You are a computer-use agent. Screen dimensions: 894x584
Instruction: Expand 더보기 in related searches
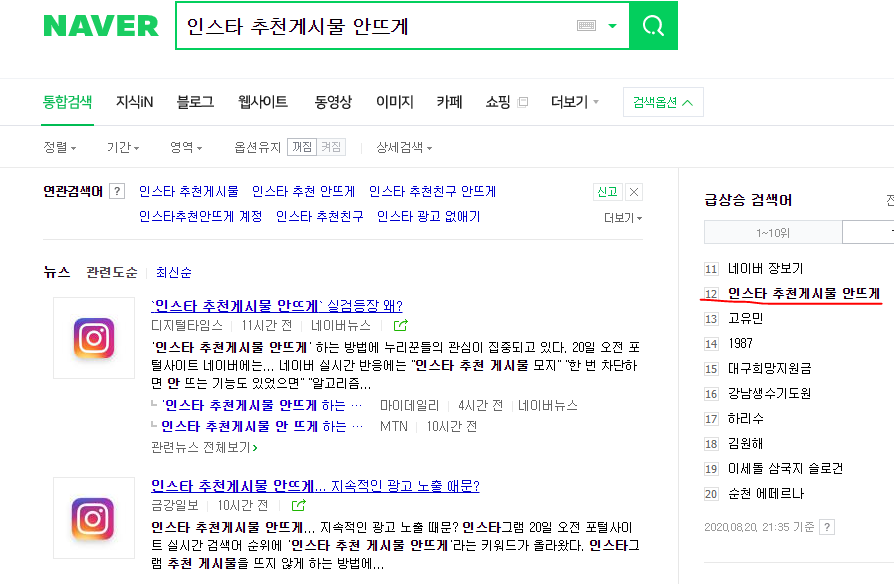623,218
